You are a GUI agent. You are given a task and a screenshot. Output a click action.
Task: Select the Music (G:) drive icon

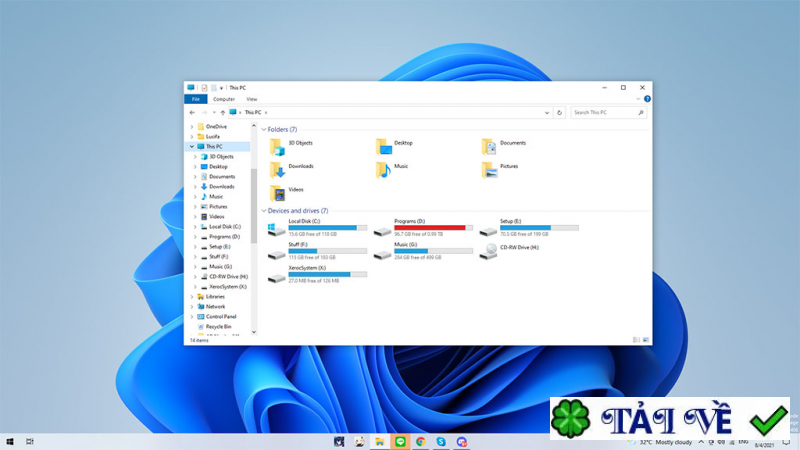382,253
